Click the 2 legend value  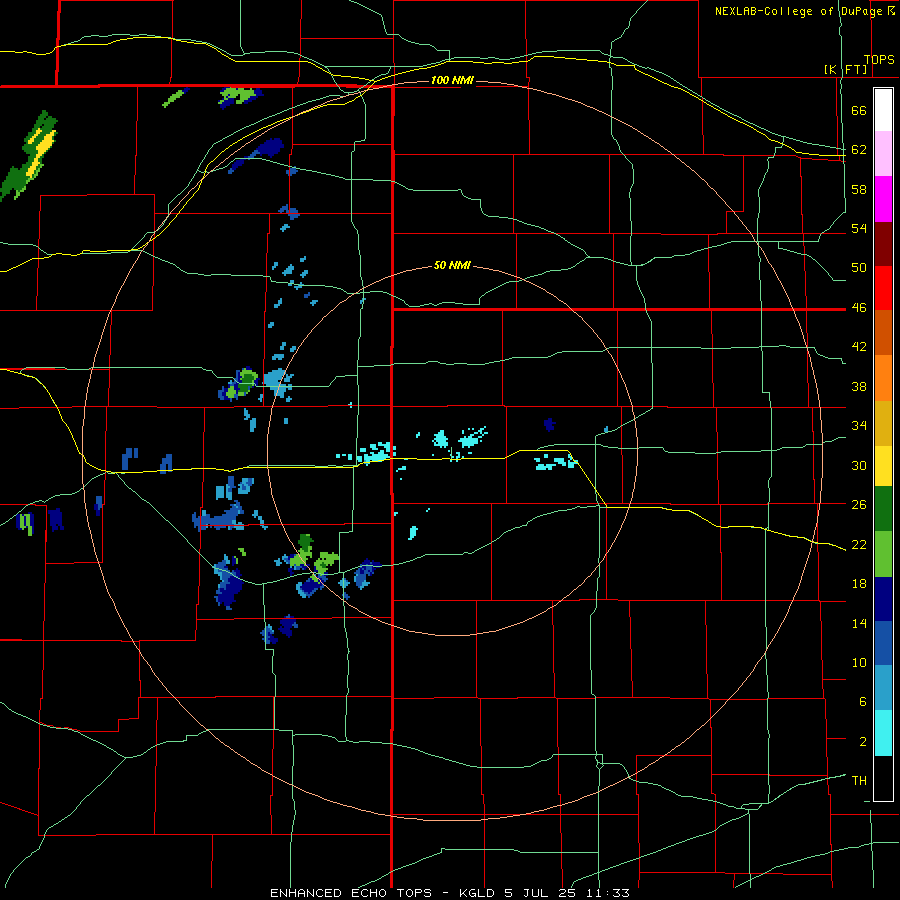pyautogui.click(x=863, y=741)
